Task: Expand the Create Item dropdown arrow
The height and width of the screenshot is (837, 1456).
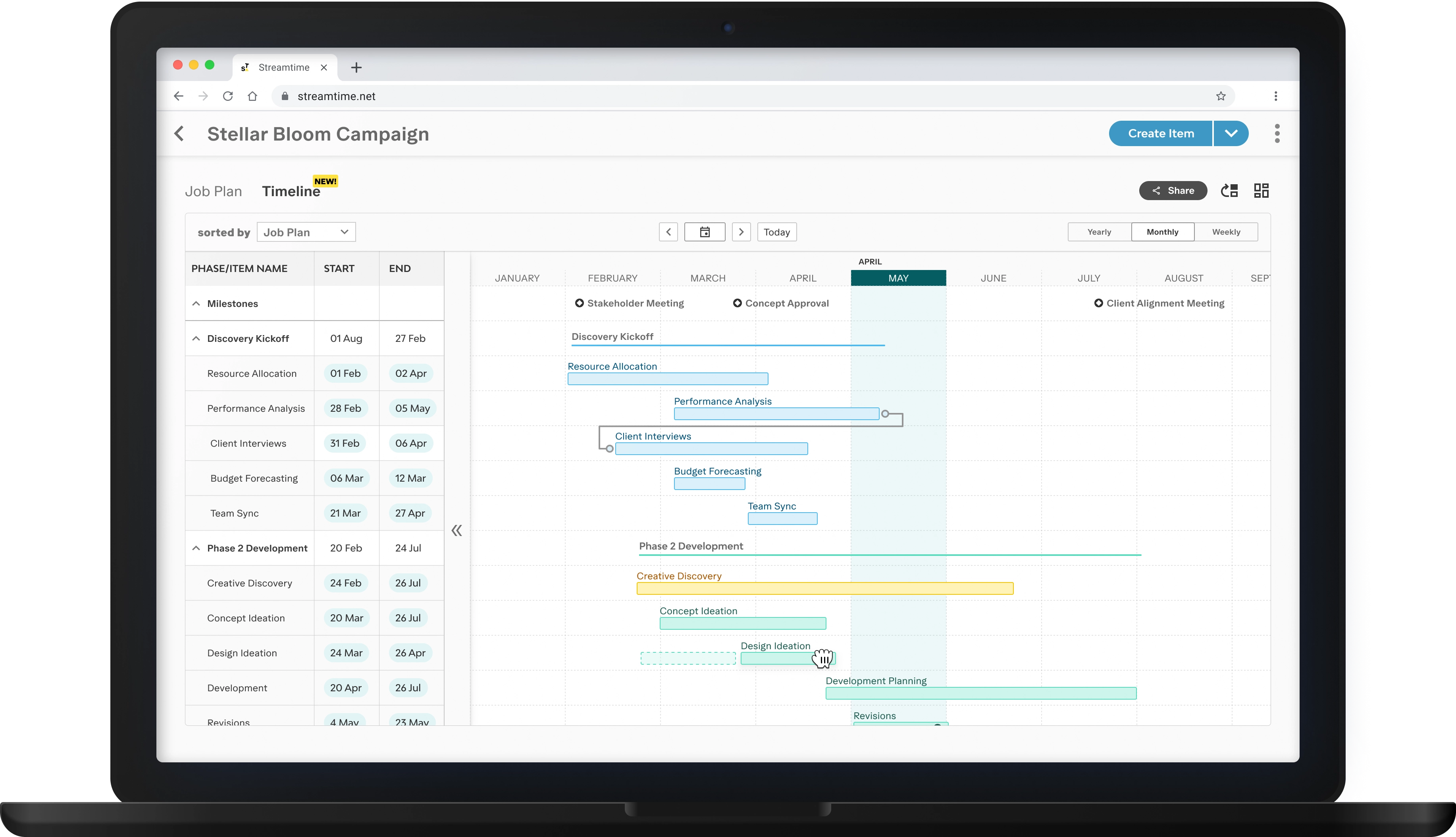Action: [x=1231, y=133]
